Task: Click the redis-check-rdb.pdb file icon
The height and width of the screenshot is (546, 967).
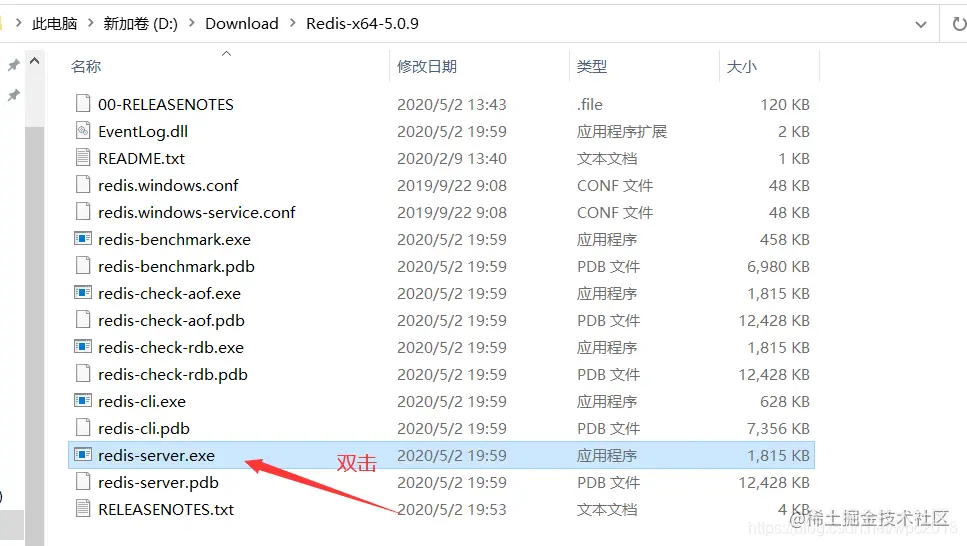Action: [83, 374]
